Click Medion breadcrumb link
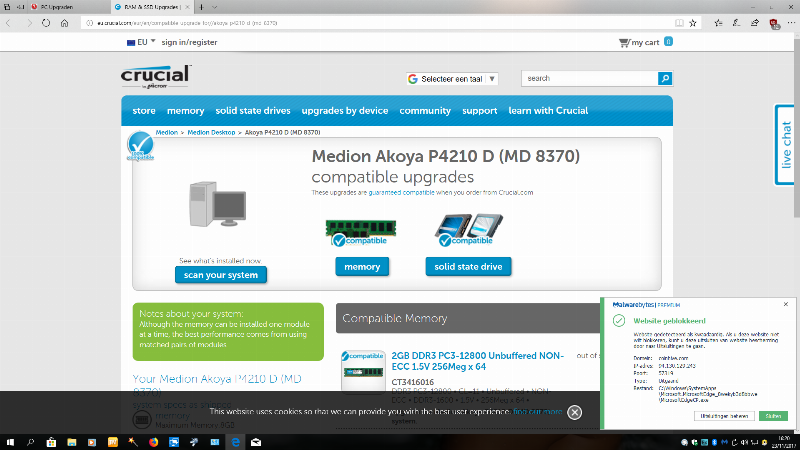The image size is (800, 450). click(x=166, y=133)
